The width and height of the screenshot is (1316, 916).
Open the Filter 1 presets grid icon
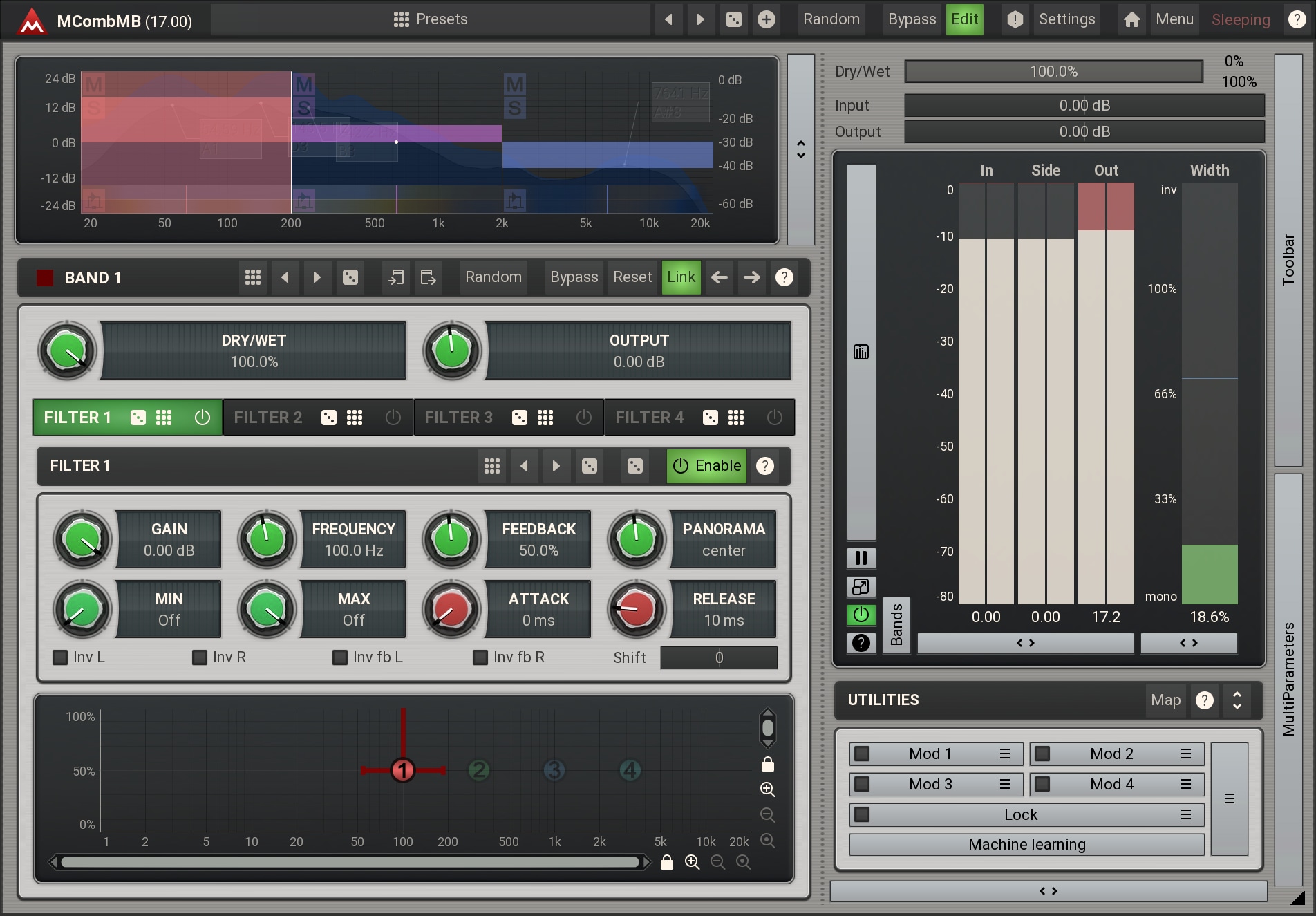tap(491, 466)
